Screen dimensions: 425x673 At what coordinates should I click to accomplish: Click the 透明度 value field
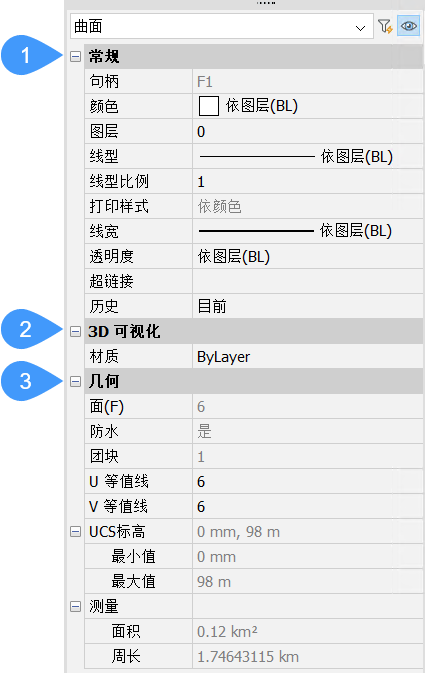(x=308, y=256)
